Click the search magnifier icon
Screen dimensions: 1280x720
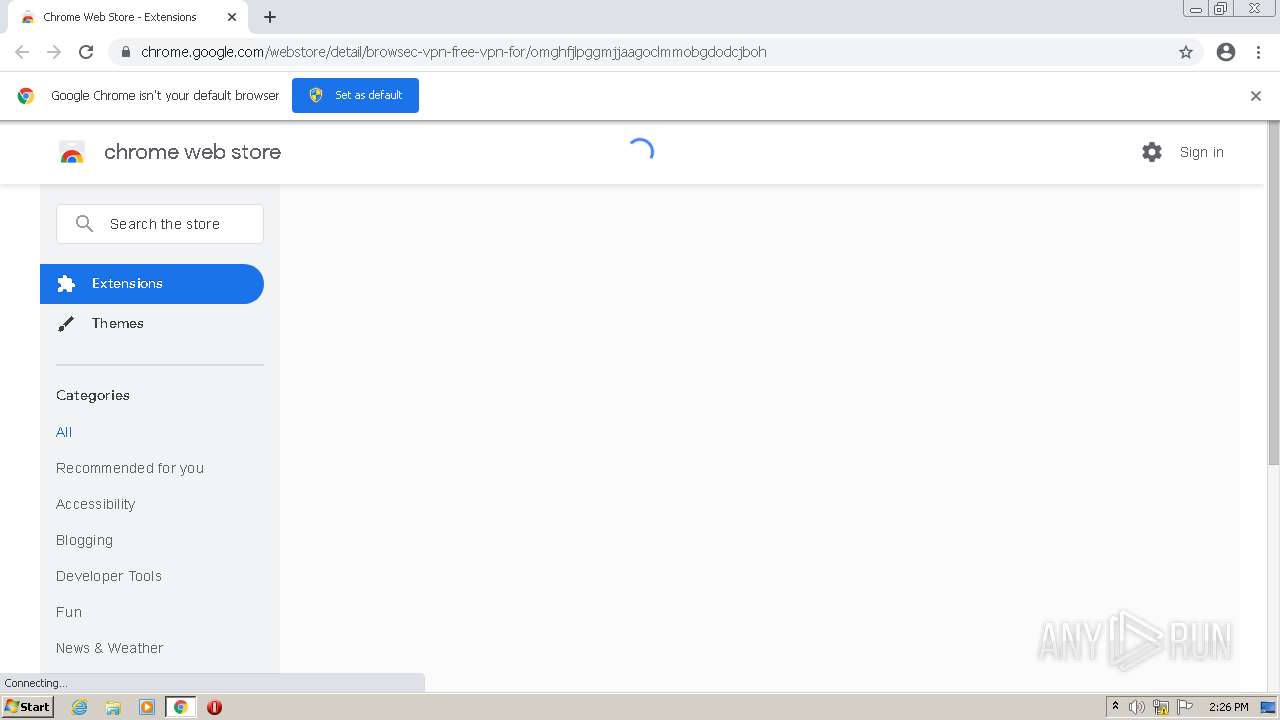84,224
